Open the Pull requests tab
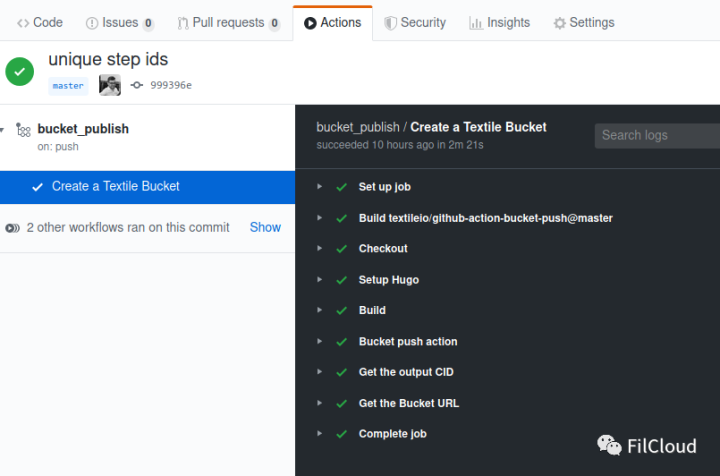Image resolution: width=720 pixels, height=476 pixels. 229,22
